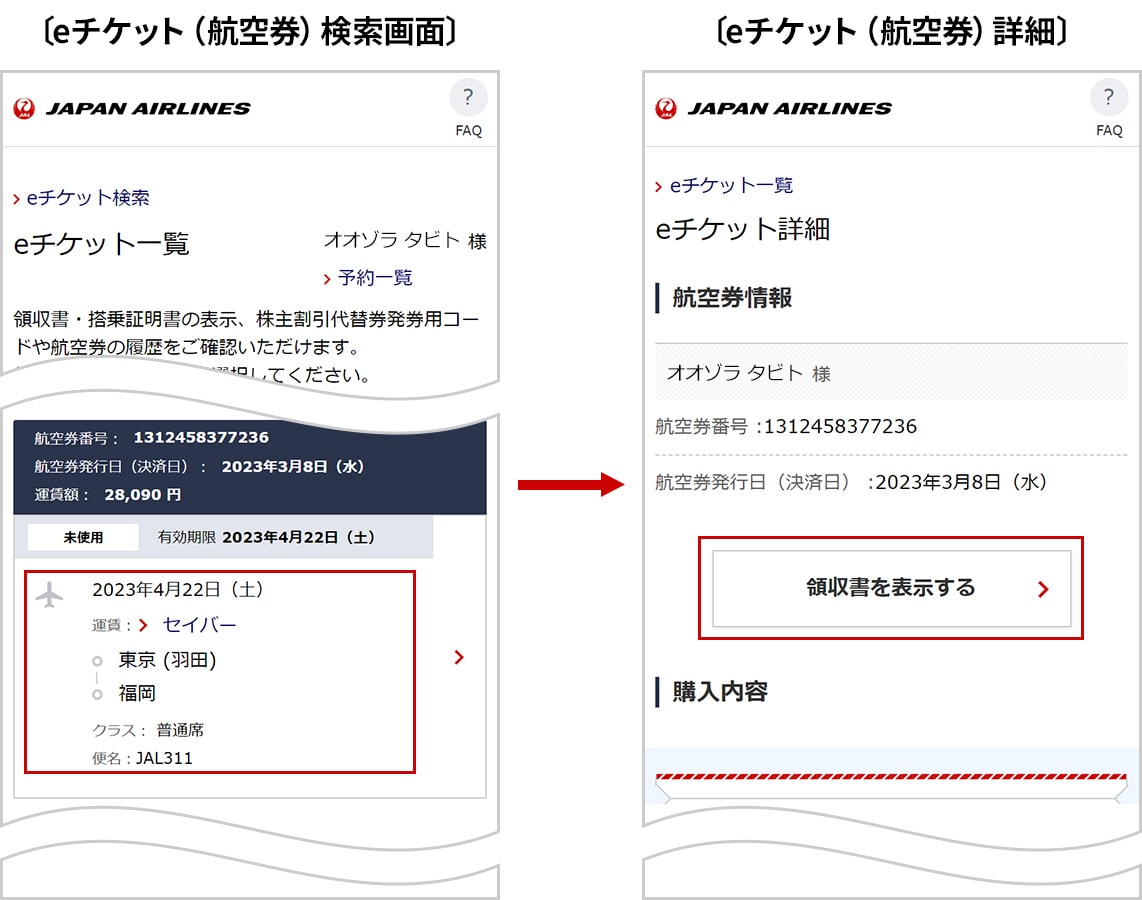Click the JAL311 flight number
The width and height of the screenshot is (1142, 900).
pos(164,758)
